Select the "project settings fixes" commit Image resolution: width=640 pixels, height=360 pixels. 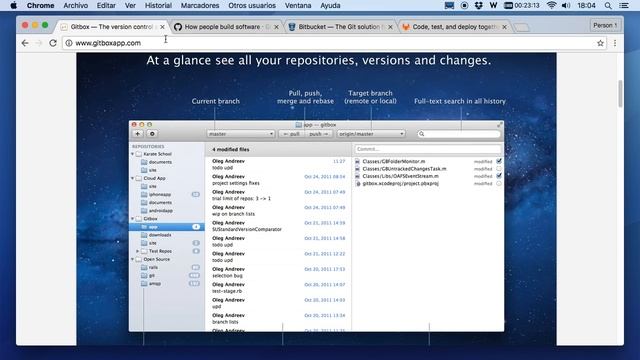click(x=278, y=180)
